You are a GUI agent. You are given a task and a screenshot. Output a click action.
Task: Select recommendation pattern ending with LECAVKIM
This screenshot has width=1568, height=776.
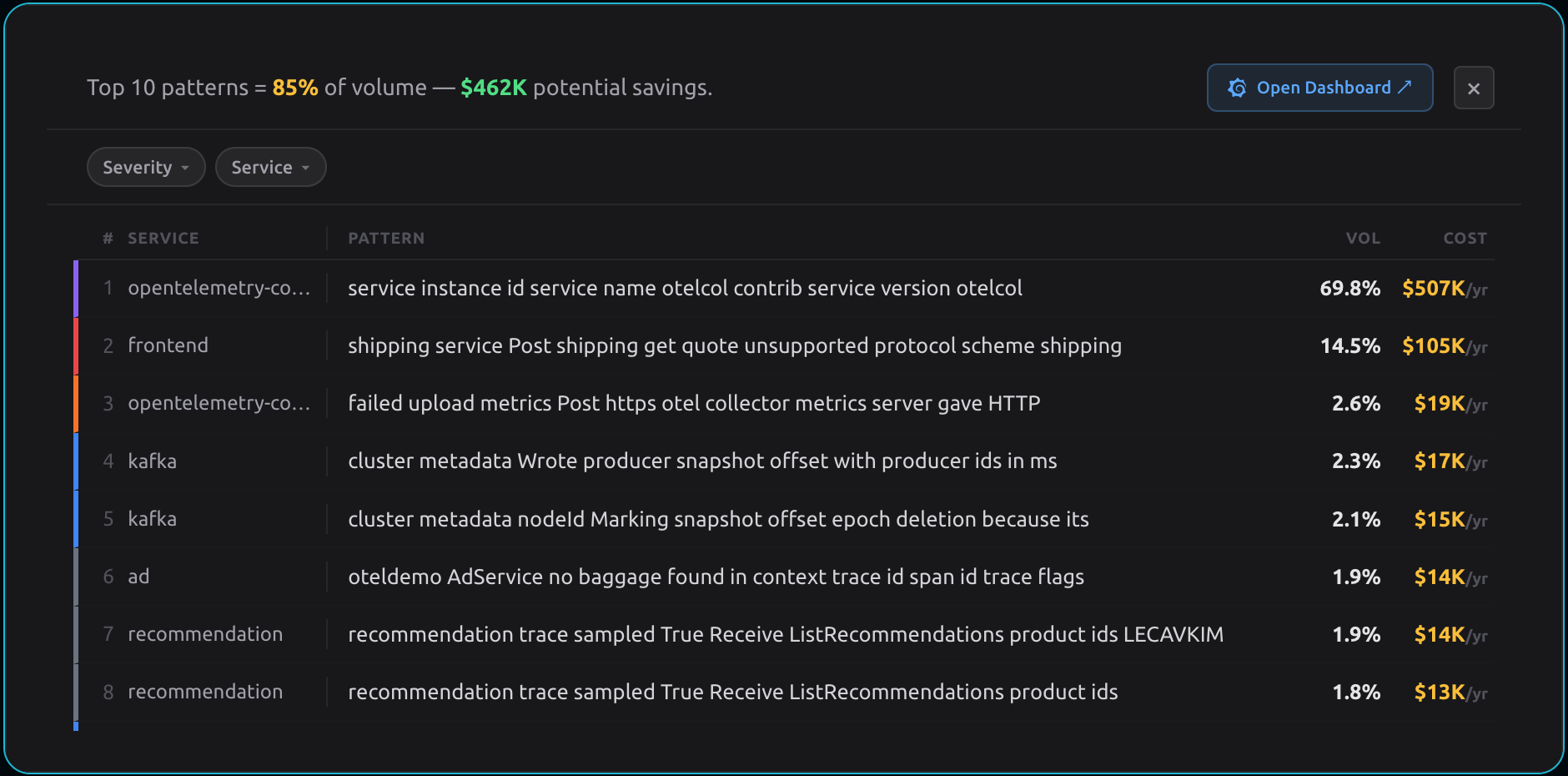[785, 634]
